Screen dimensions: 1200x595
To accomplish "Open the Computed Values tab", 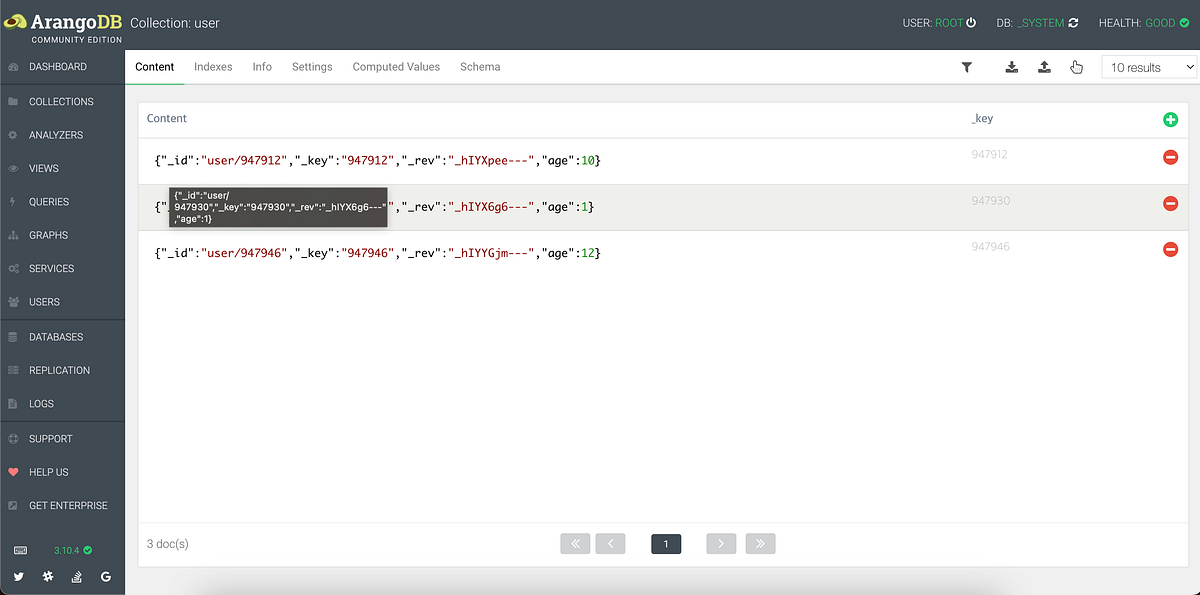I will (x=396, y=67).
